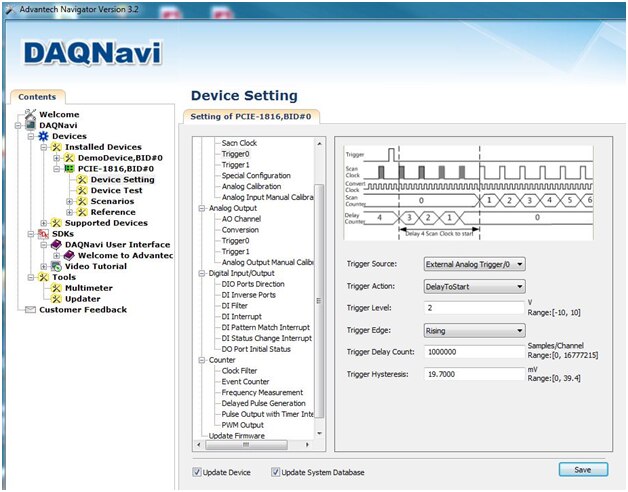The width and height of the screenshot is (628, 492).
Task: Click the green PCIE-1816 board icon
Action: pos(69,169)
